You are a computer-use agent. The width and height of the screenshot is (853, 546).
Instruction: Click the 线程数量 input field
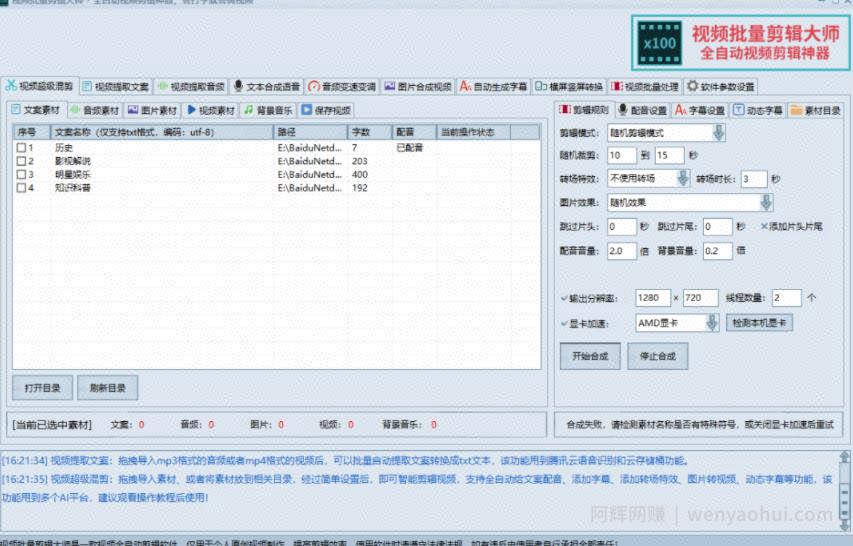tap(786, 297)
